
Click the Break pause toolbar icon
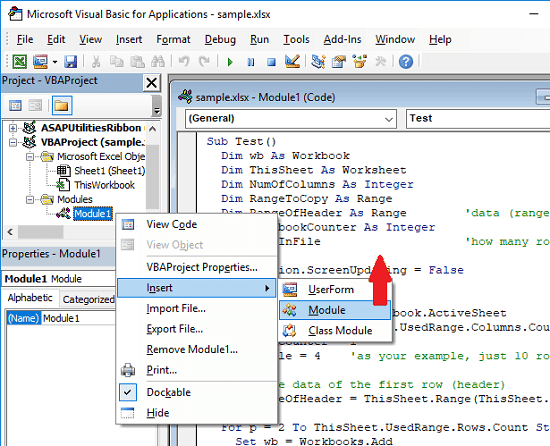coord(250,62)
